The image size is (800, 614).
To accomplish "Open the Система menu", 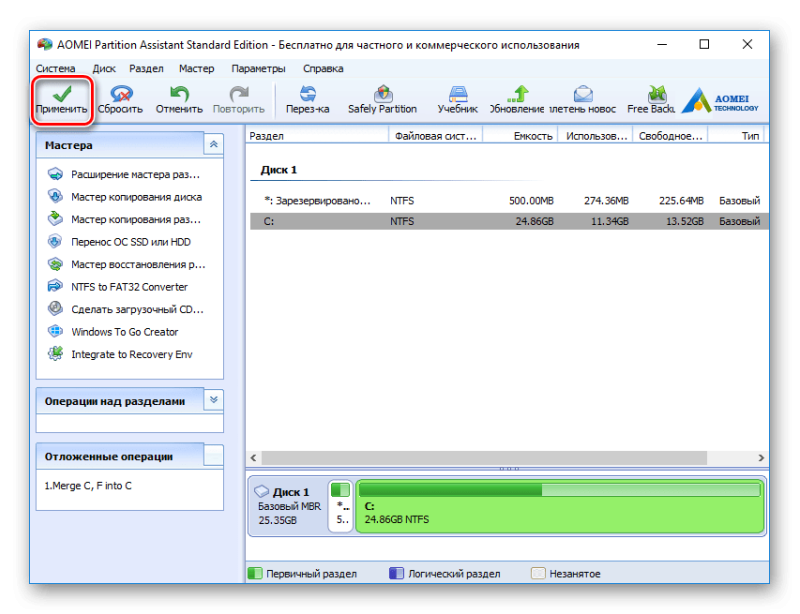I will 56,68.
